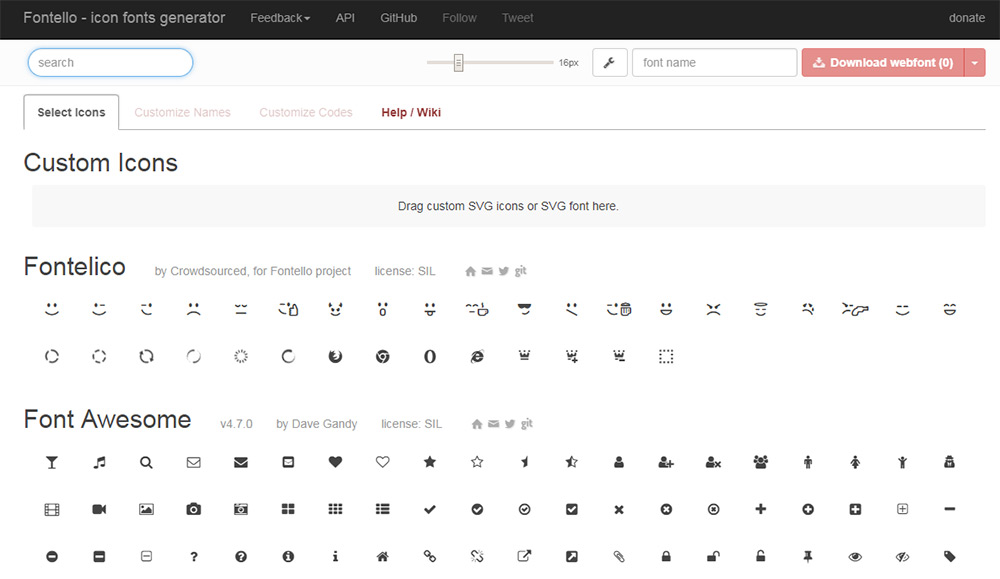The width and height of the screenshot is (1000, 579).
Task: Open the Customize Codes tab
Action: 305,112
